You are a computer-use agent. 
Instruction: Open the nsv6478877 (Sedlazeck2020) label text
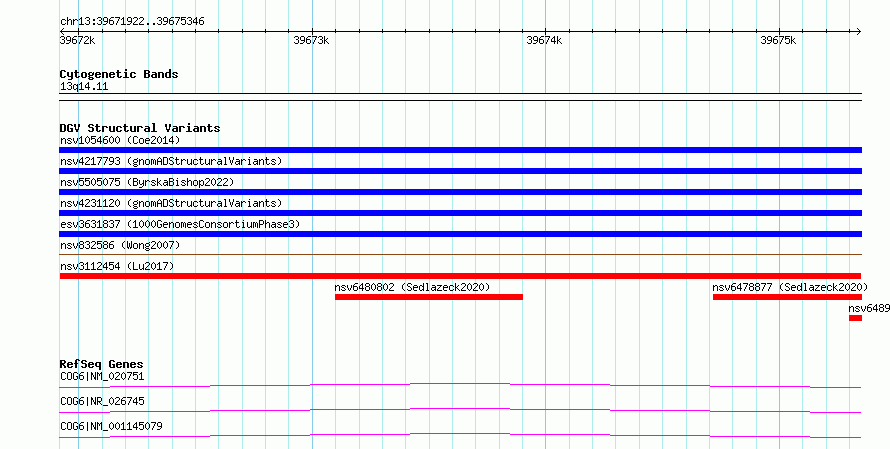pyautogui.click(x=790, y=287)
